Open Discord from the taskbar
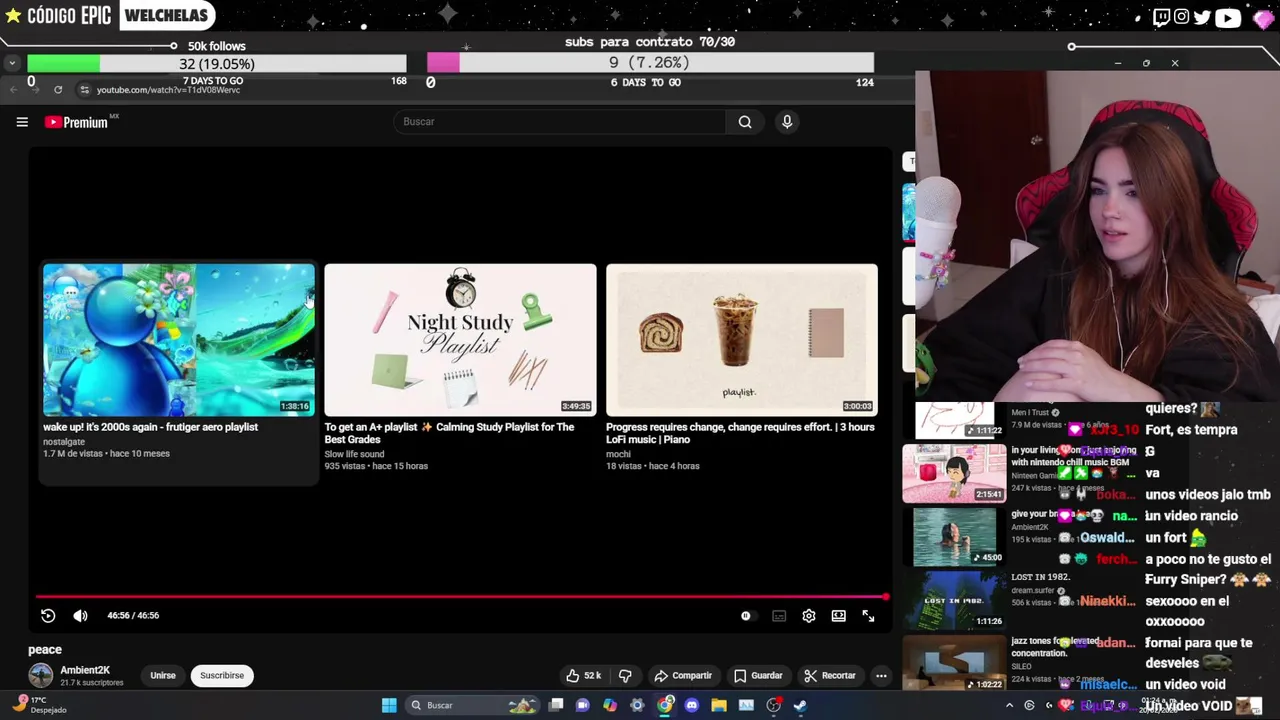 tap(691, 705)
